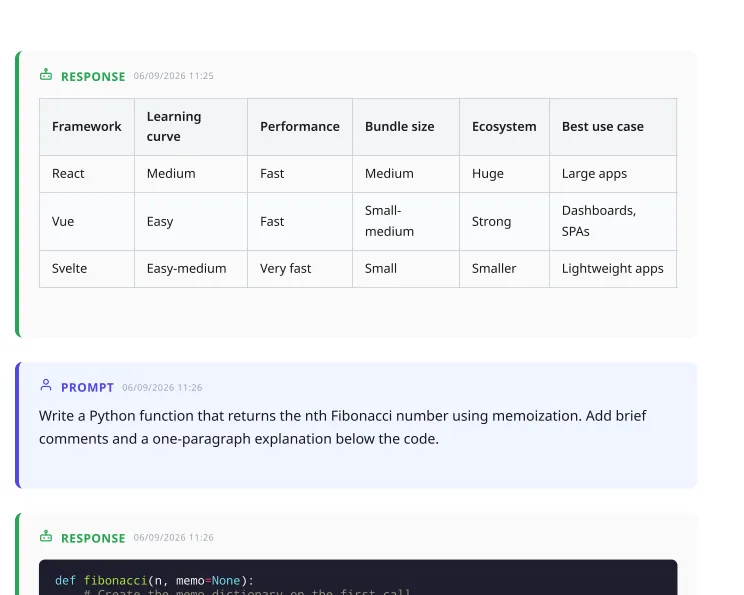This screenshot has width=744, height=595.
Task: Click the Fast performance cell in the React row
Action: 300,174
